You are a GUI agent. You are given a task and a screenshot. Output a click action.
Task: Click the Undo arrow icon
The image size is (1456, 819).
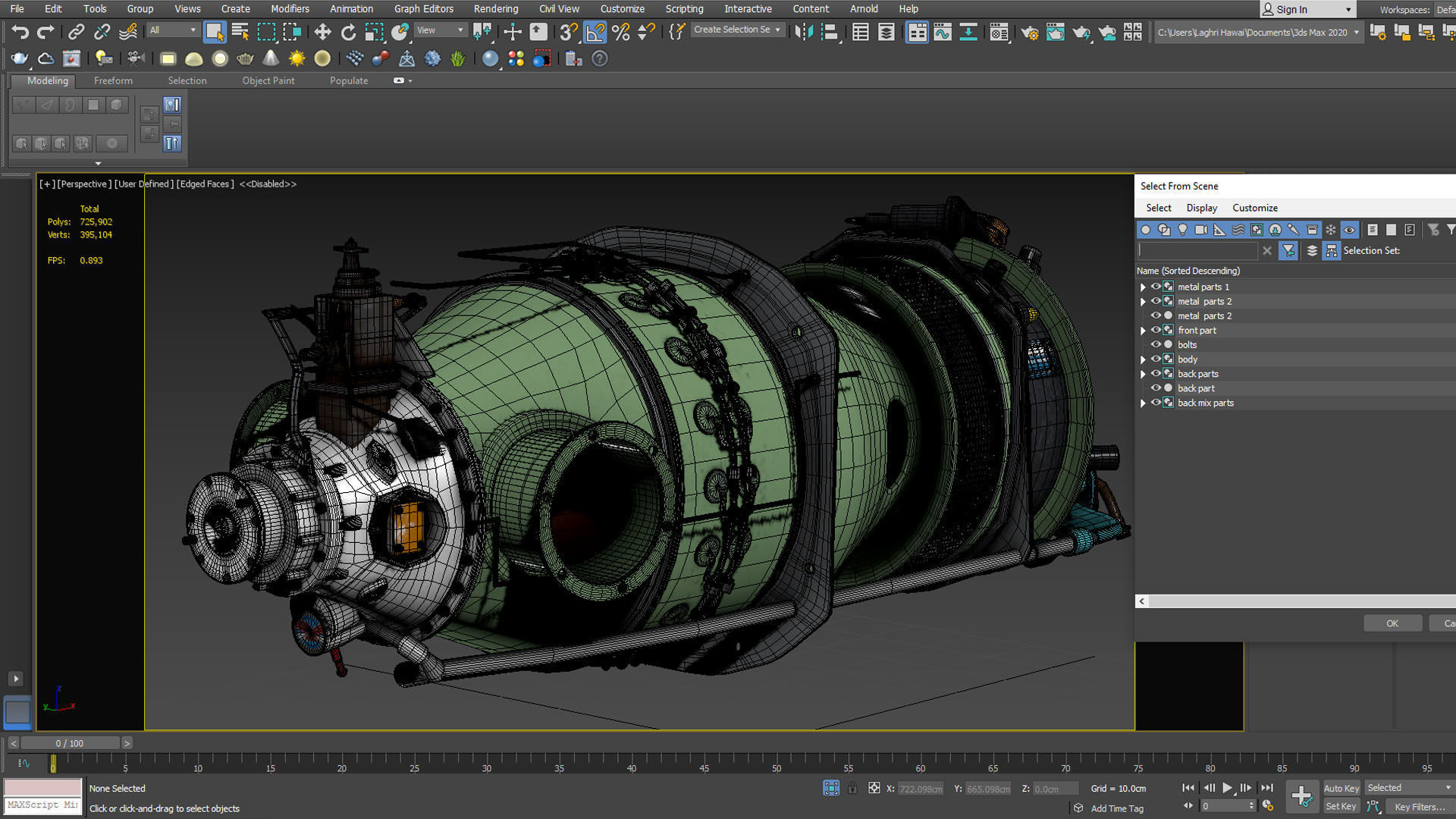pos(20,32)
